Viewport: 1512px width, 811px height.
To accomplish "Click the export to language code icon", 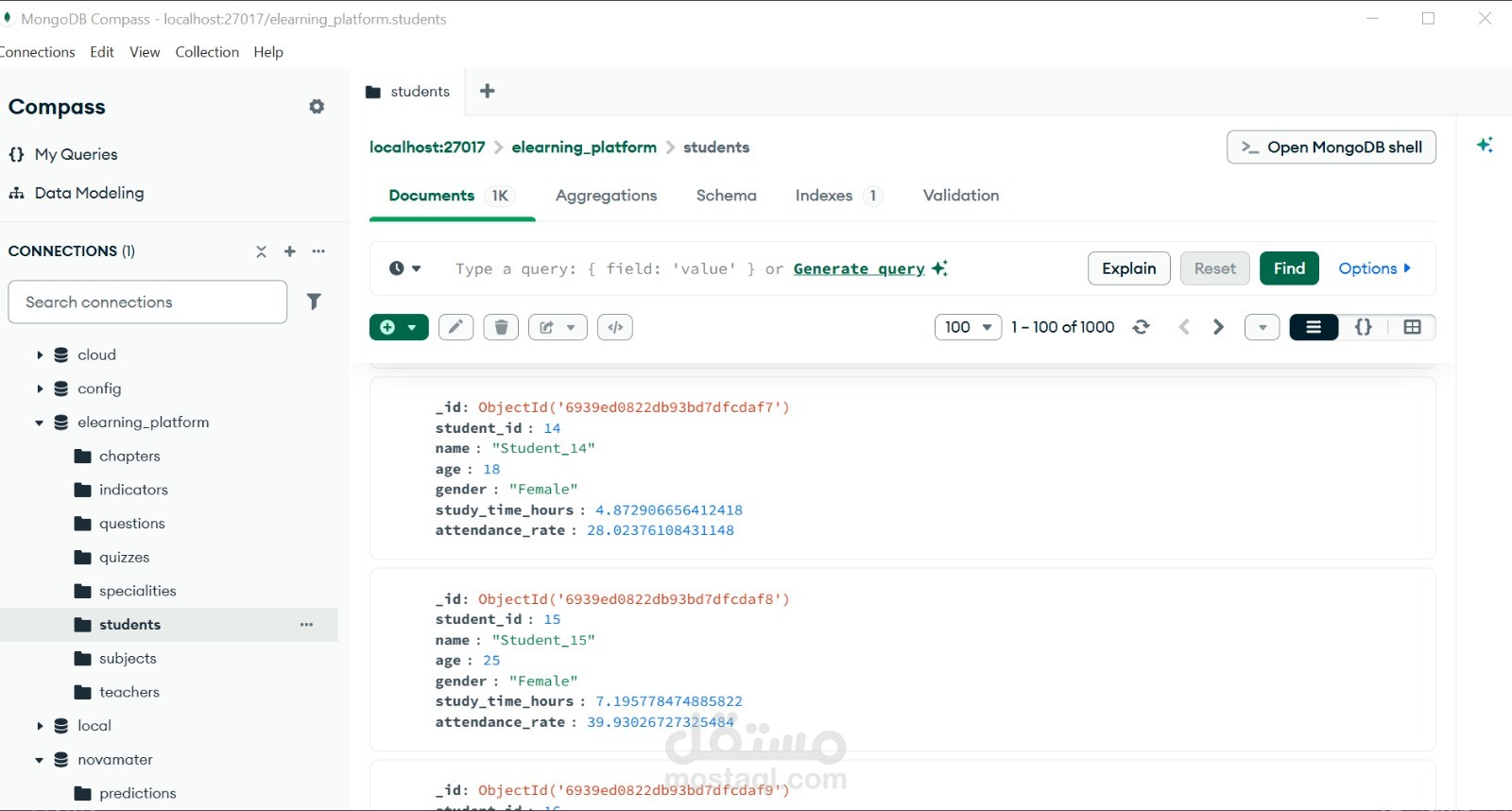I will point(615,327).
